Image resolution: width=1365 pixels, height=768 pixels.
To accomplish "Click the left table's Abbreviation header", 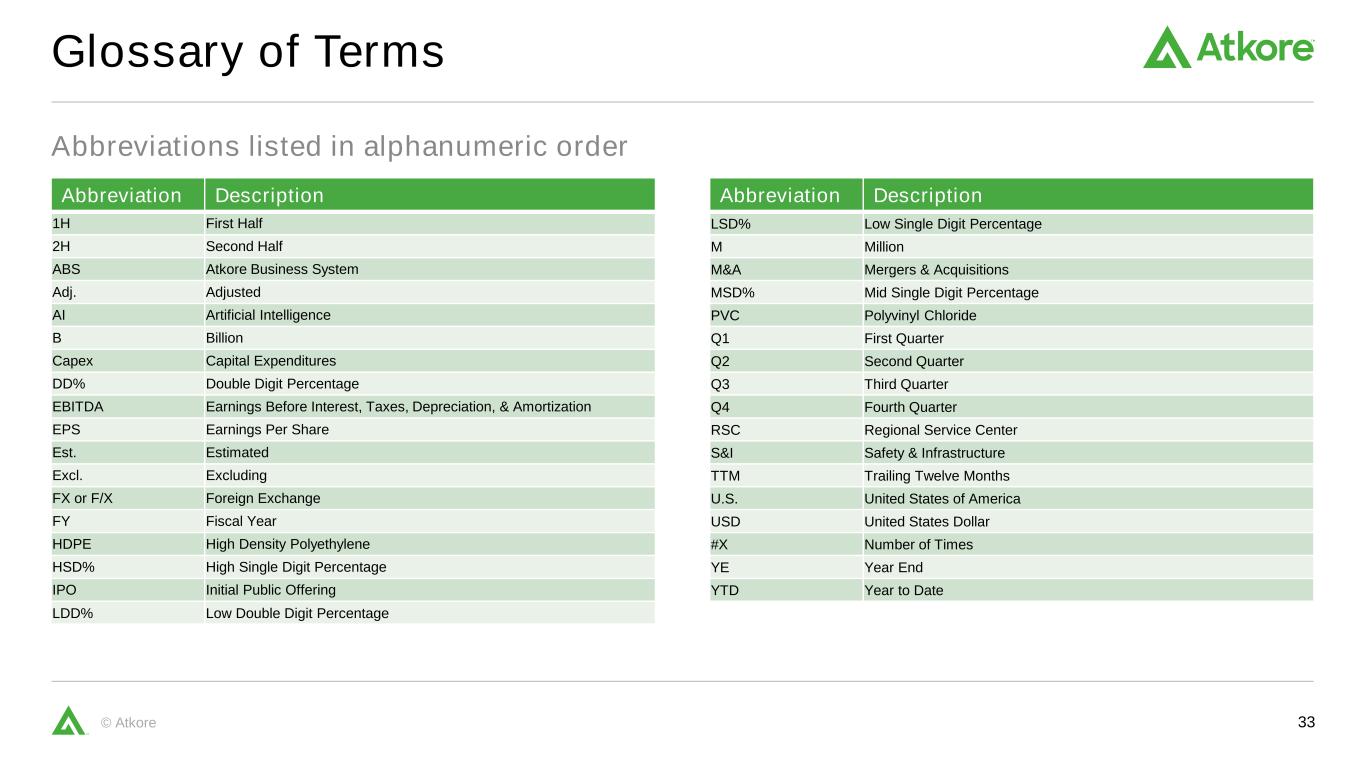I will click(122, 195).
